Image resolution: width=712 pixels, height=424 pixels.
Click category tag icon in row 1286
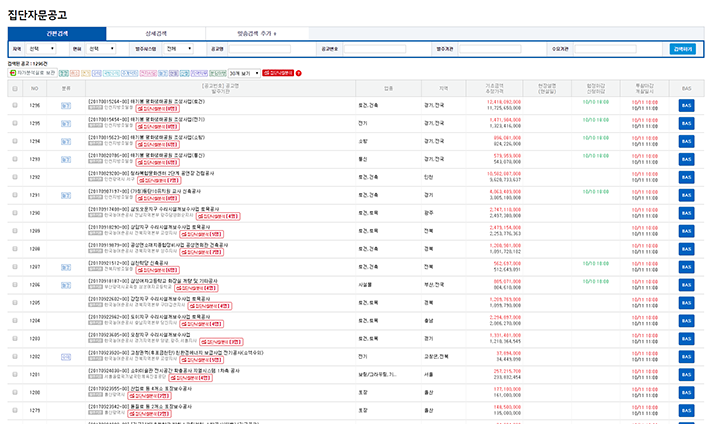[x=66, y=285]
